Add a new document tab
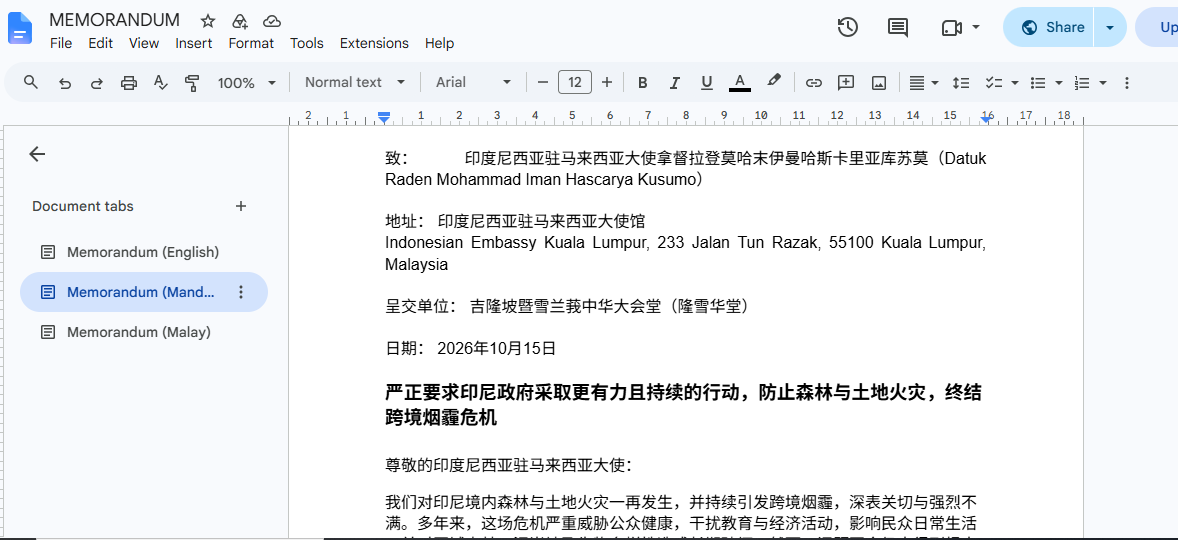1178x540 pixels. (241, 206)
